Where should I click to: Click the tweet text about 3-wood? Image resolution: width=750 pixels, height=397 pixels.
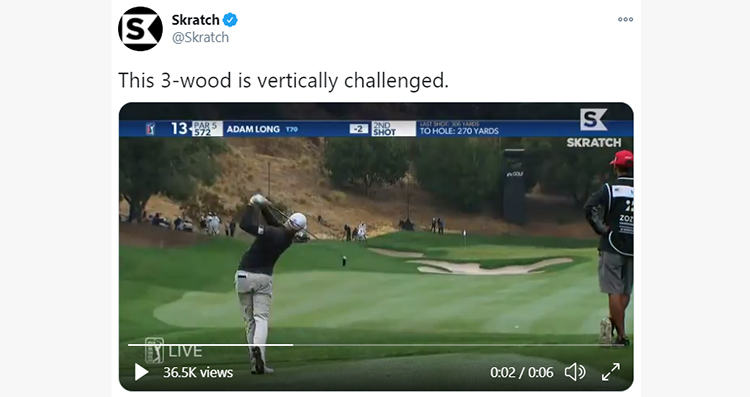(283, 80)
